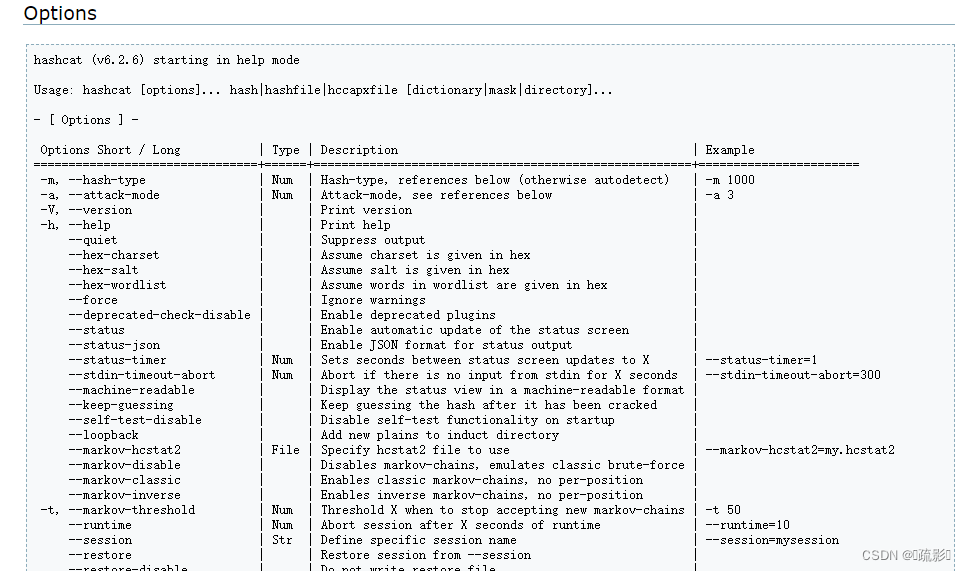Click the '--markov-inverse' option
Image resolution: width=966 pixels, height=571 pixels.
(124, 495)
